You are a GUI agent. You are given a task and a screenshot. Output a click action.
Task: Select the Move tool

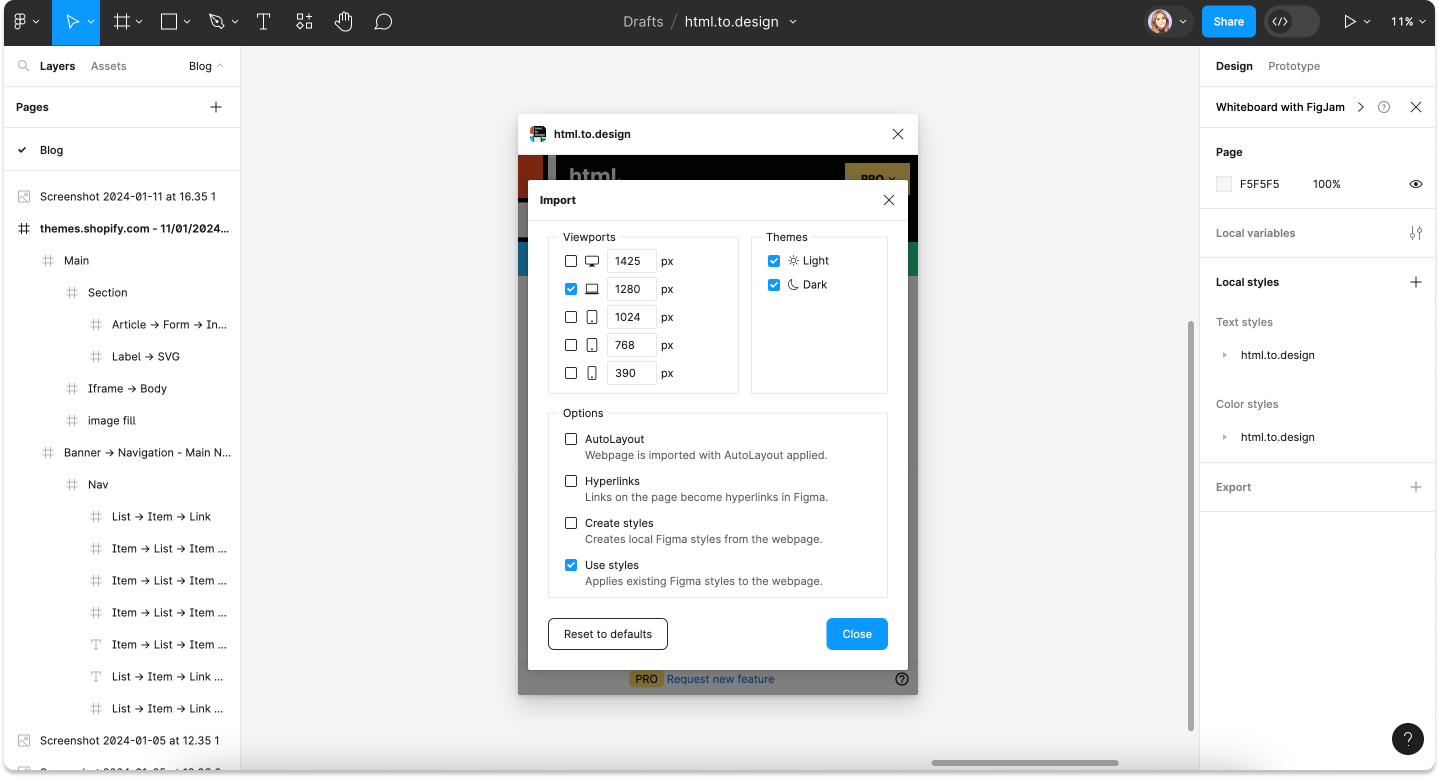tap(72, 21)
